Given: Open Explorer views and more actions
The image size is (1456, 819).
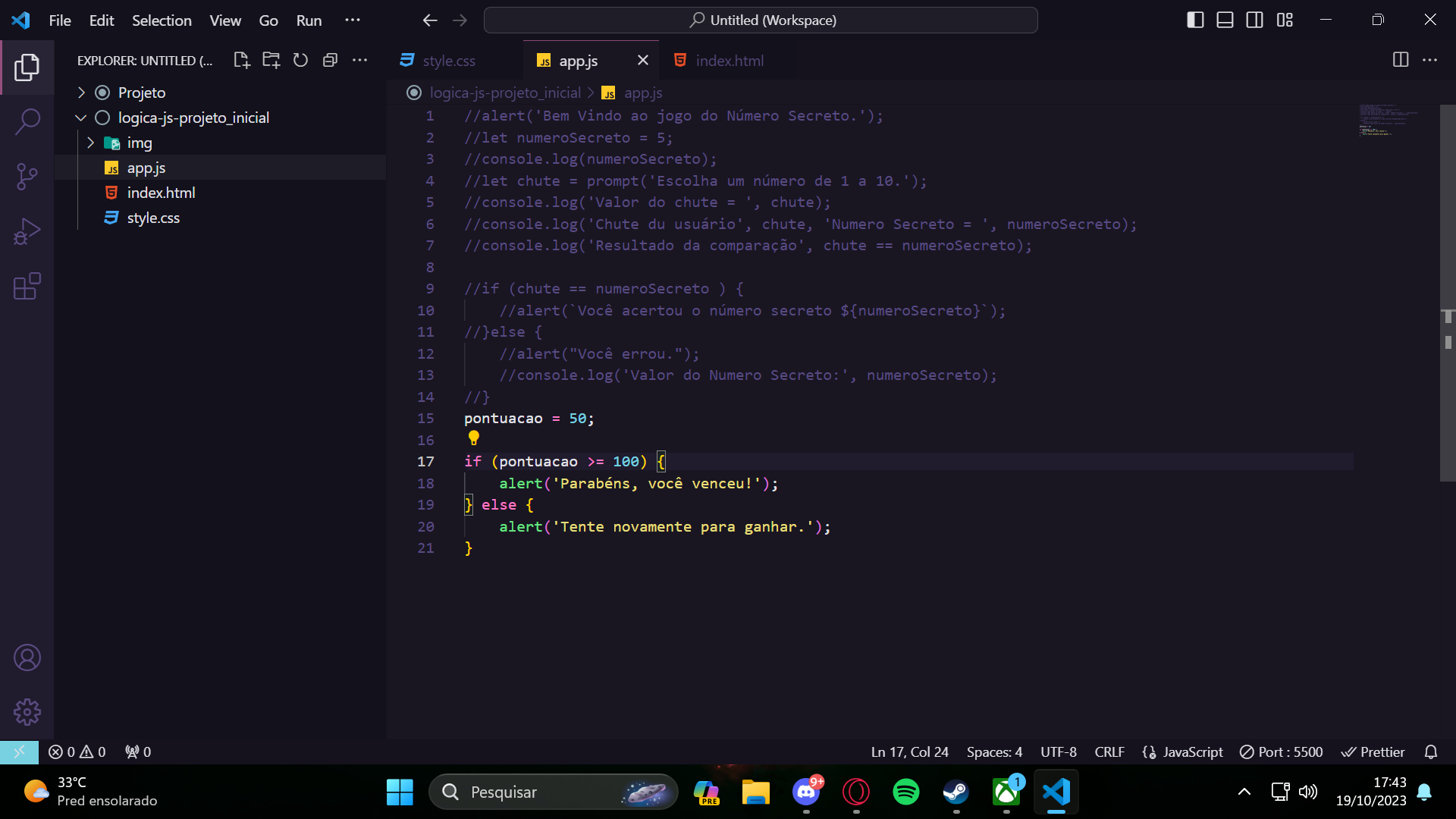Looking at the screenshot, I should (359, 60).
